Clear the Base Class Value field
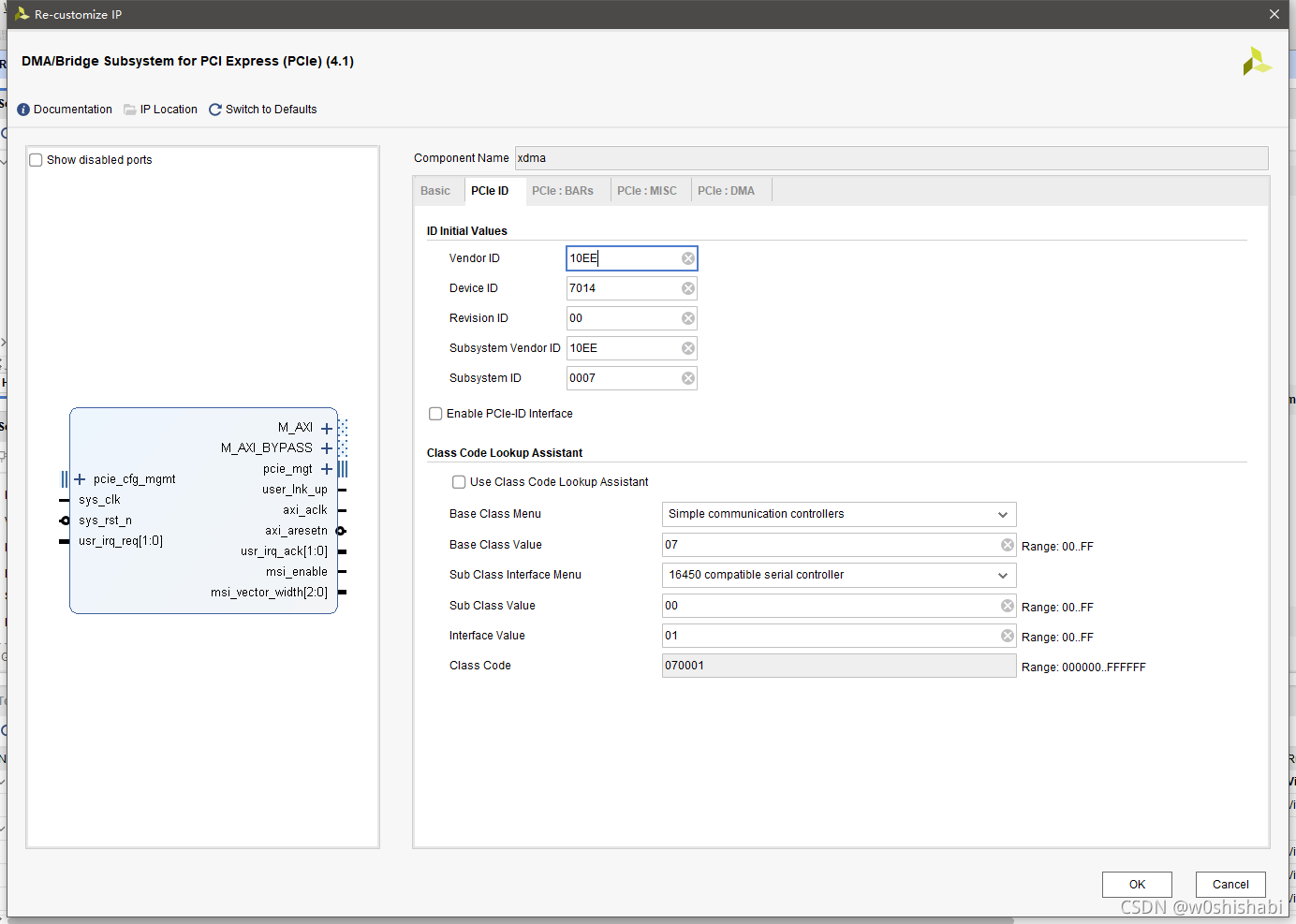The width and height of the screenshot is (1296, 924). 1008,545
